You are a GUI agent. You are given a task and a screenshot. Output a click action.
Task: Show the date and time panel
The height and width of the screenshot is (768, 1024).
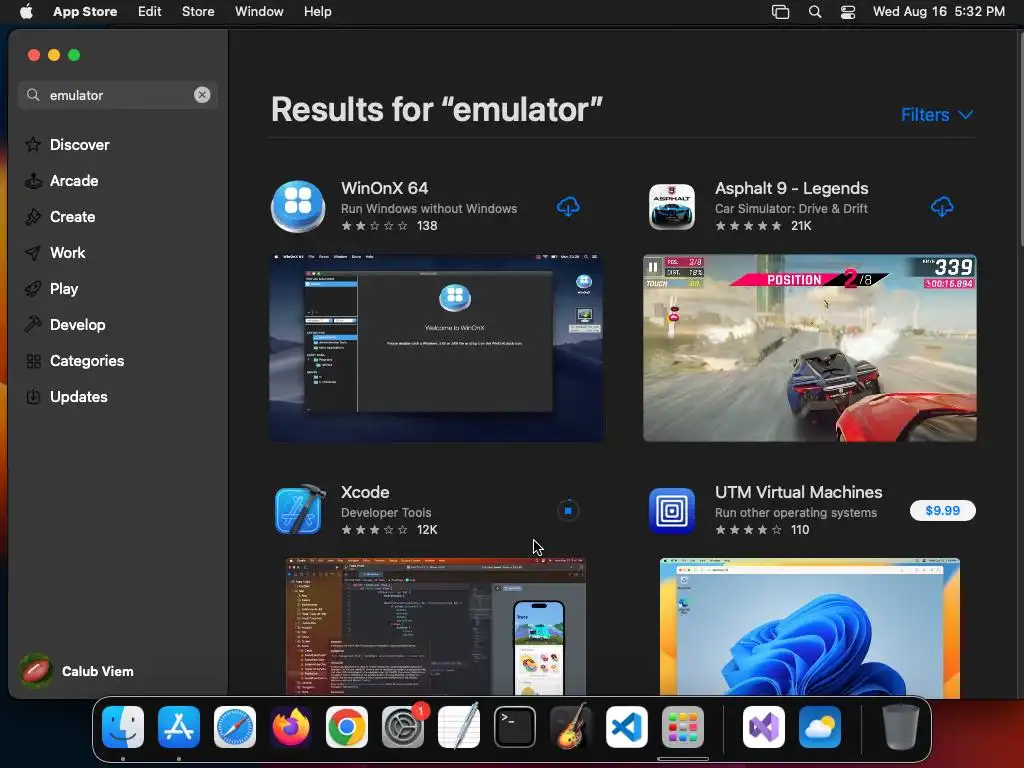pos(938,11)
